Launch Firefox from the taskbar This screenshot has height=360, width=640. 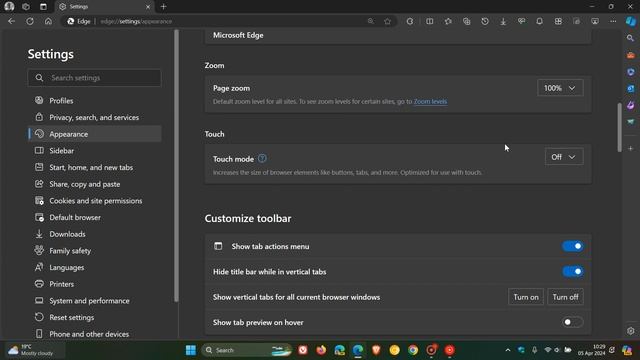click(x=321, y=350)
